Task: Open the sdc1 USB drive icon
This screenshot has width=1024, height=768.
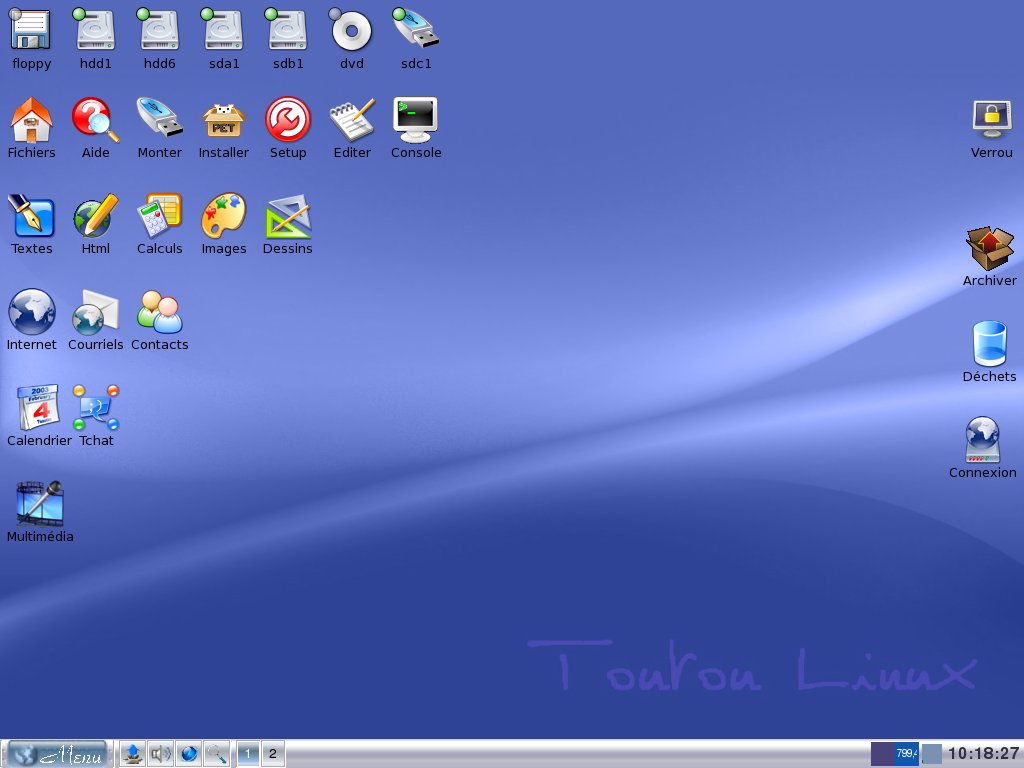Action: coord(415,29)
